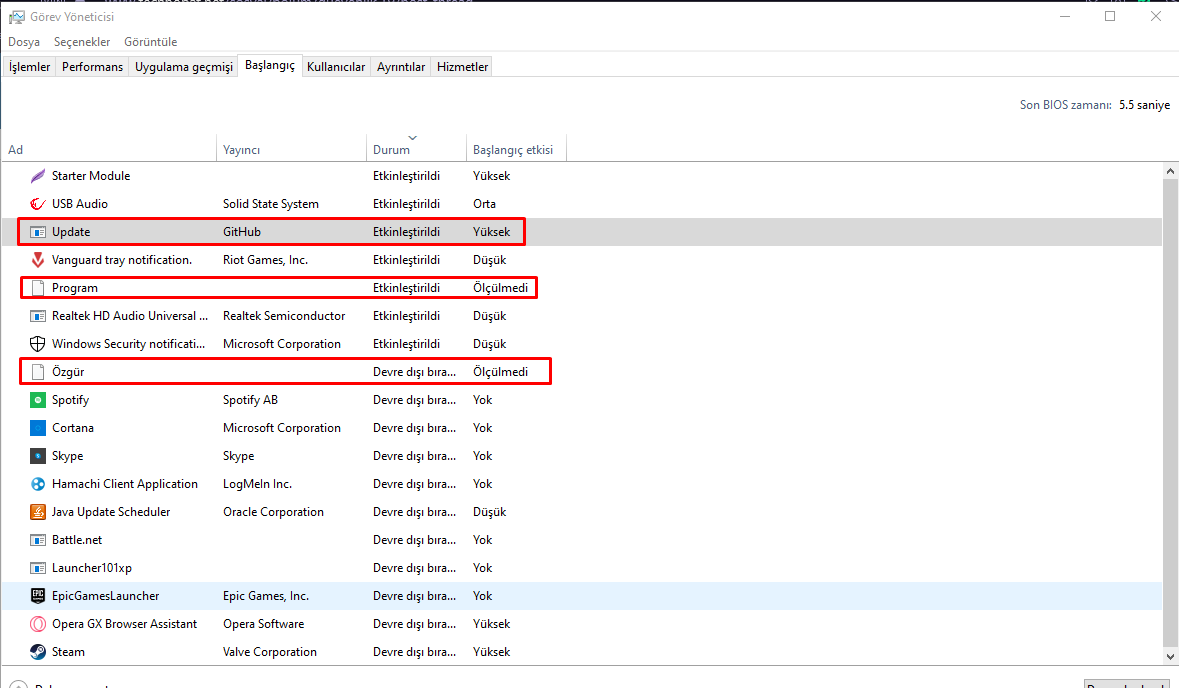Sort by the Durum column header
Image resolution: width=1179 pixels, height=688 pixels.
pos(417,148)
